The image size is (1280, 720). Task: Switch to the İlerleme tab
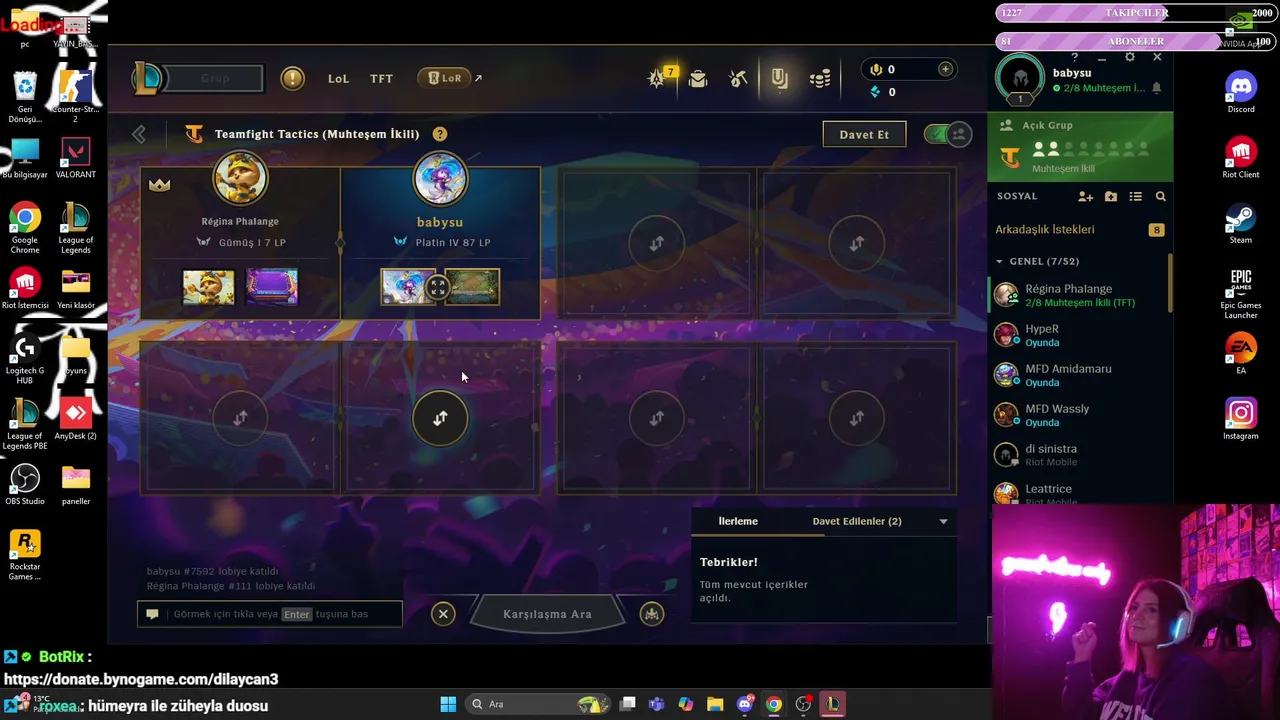click(x=738, y=521)
